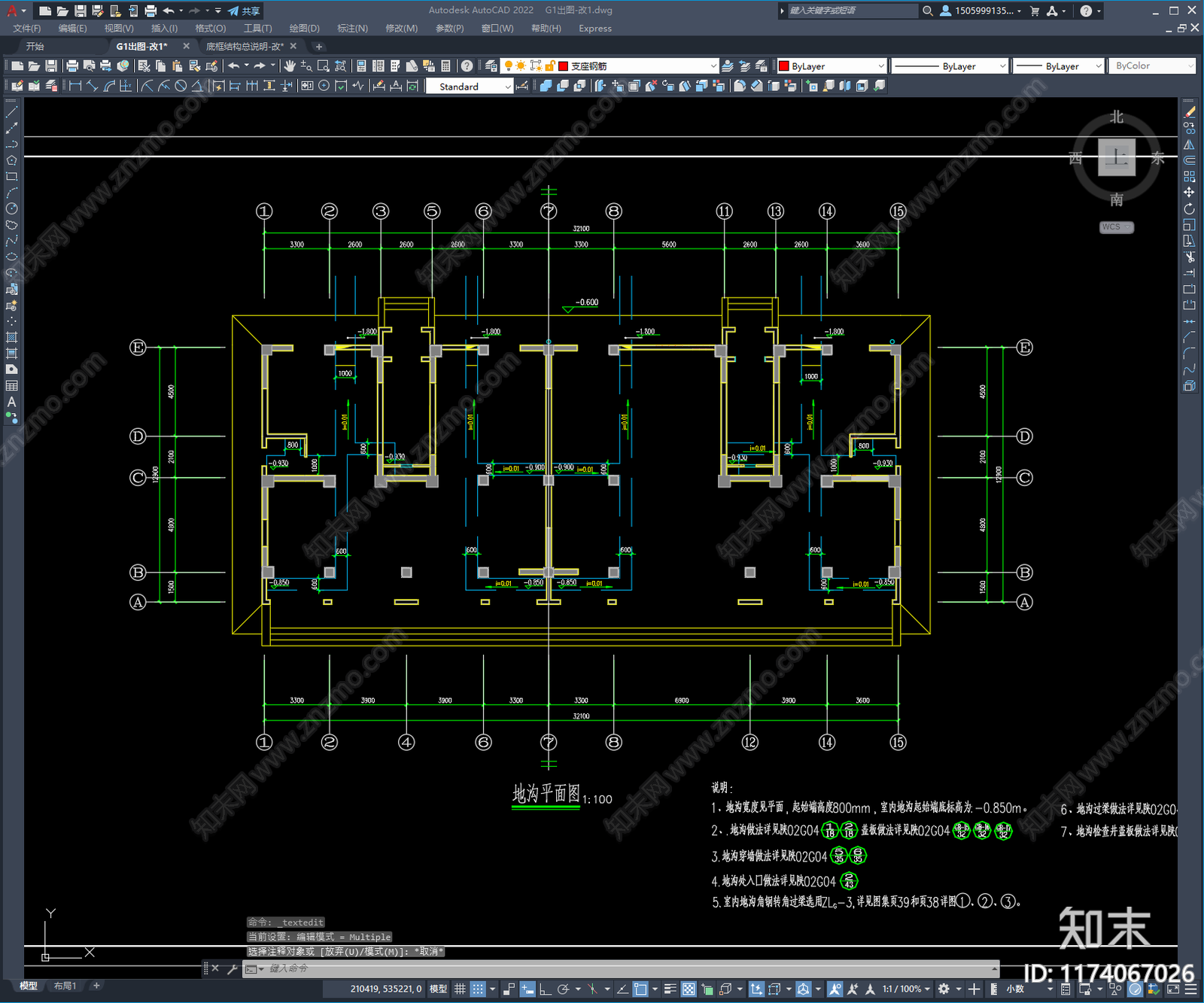Screen dimensions: 1204x1003
Task: Toggle polar tracking in status bar
Action: tap(563, 989)
